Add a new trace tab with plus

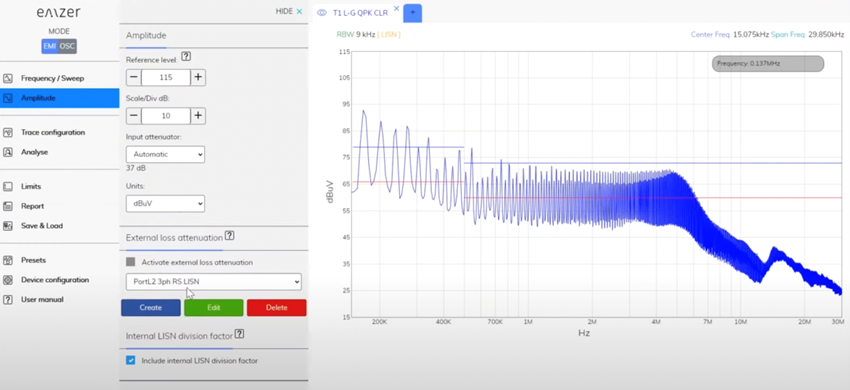(413, 12)
